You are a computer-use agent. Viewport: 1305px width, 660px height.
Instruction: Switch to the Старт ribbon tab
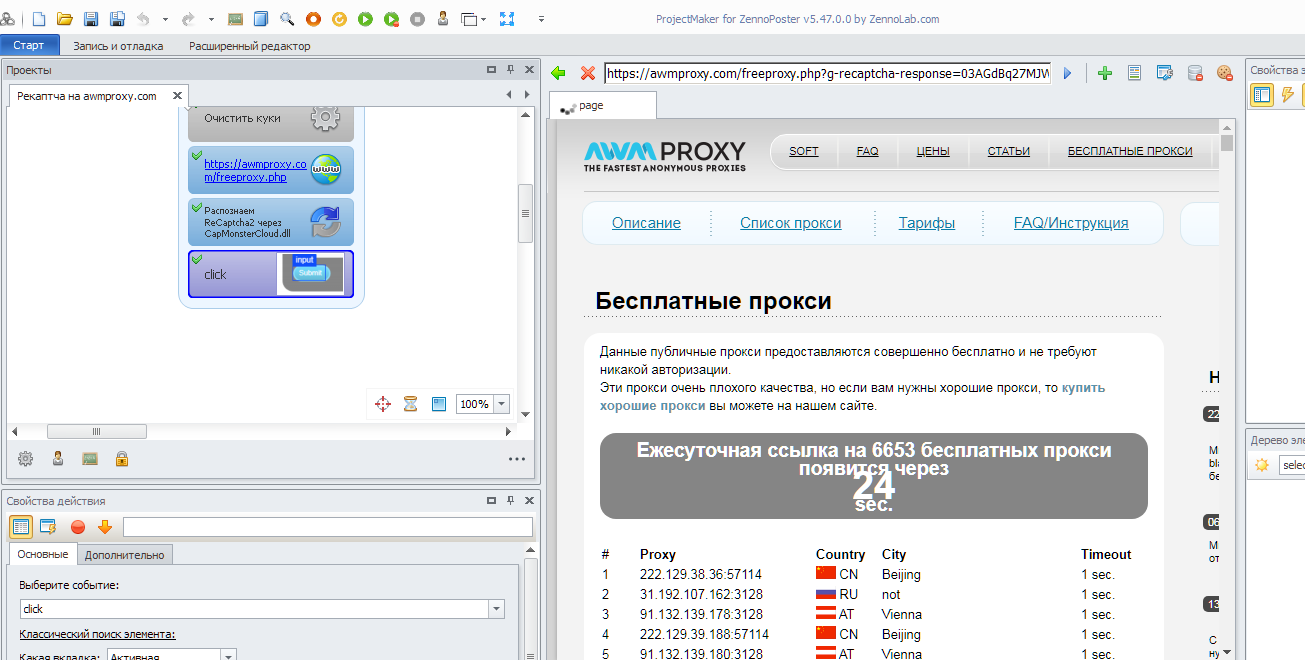click(x=29, y=45)
